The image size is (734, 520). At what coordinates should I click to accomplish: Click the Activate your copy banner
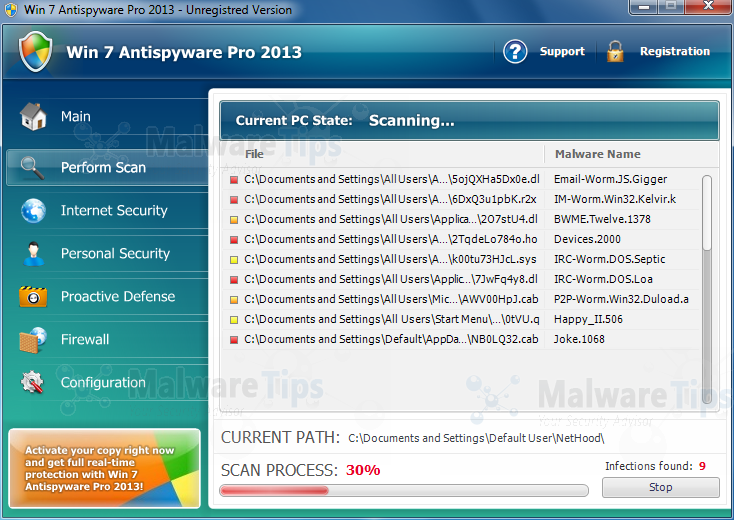[x=104, y=469]
